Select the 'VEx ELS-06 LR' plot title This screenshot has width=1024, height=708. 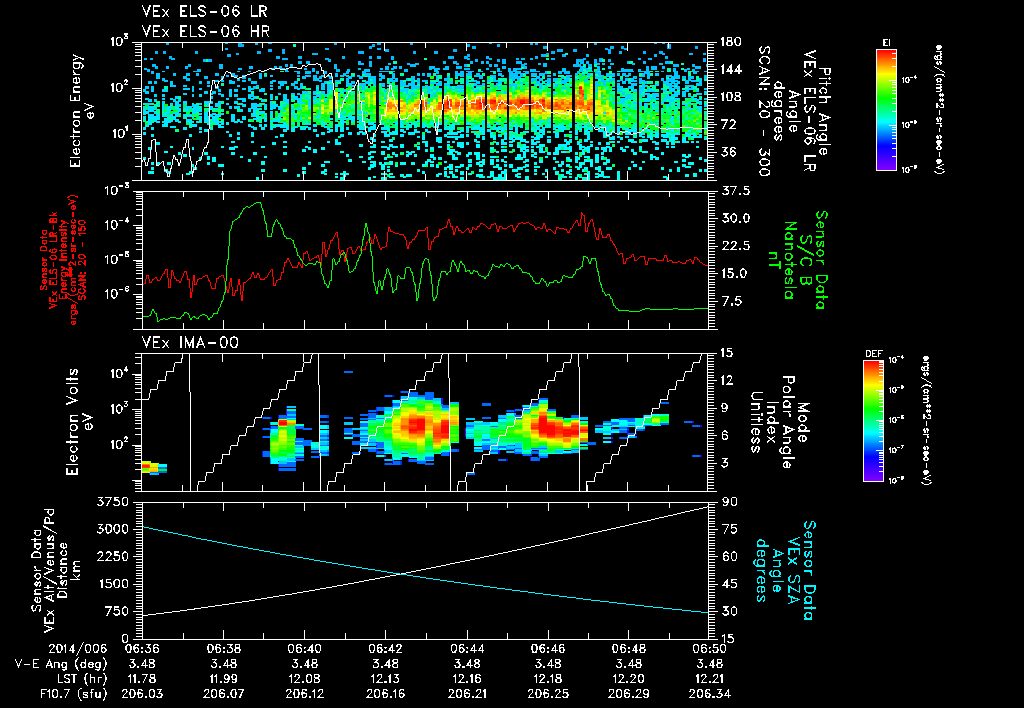pos(204,12)
